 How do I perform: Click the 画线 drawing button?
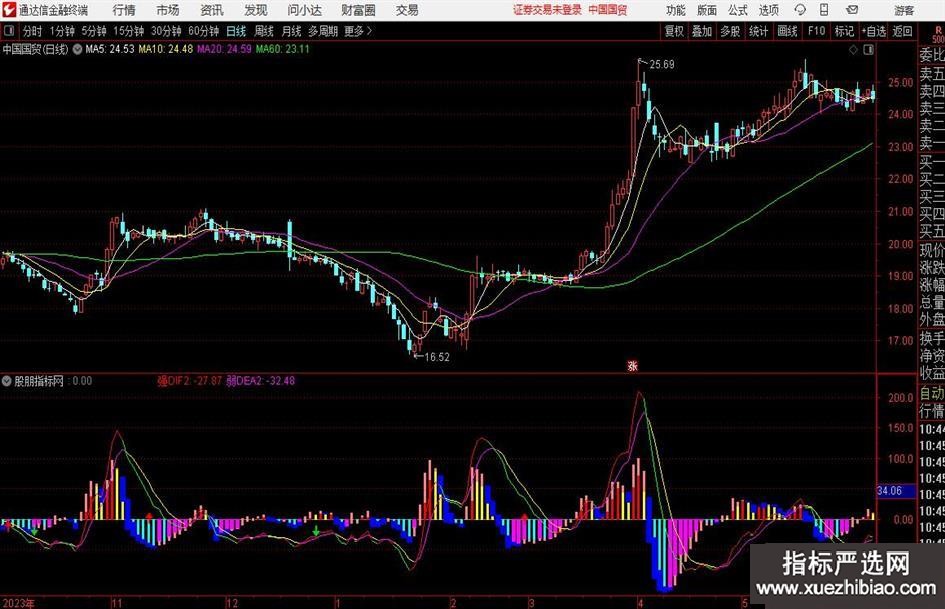click(x=787, y=31)
